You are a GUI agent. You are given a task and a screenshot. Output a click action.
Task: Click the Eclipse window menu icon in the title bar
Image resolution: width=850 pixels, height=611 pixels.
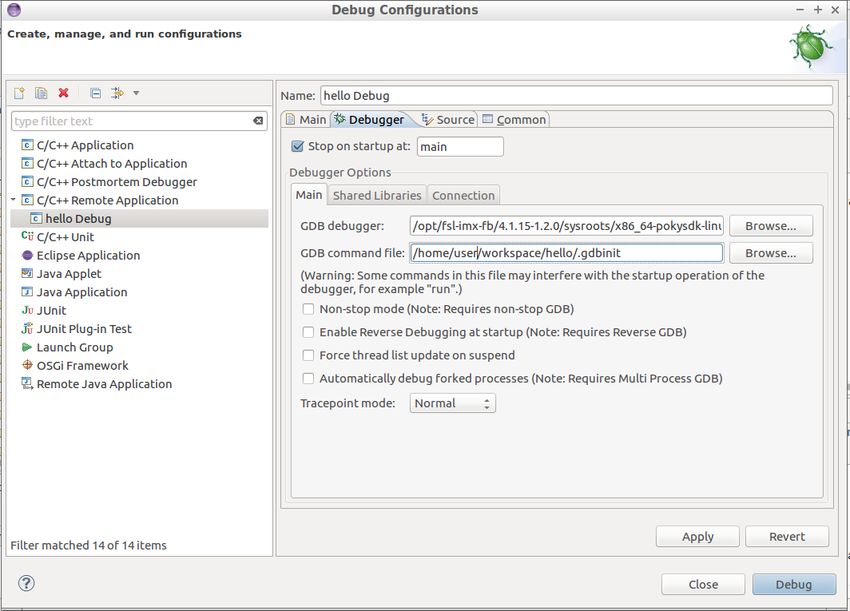click(x=14, y=10)
